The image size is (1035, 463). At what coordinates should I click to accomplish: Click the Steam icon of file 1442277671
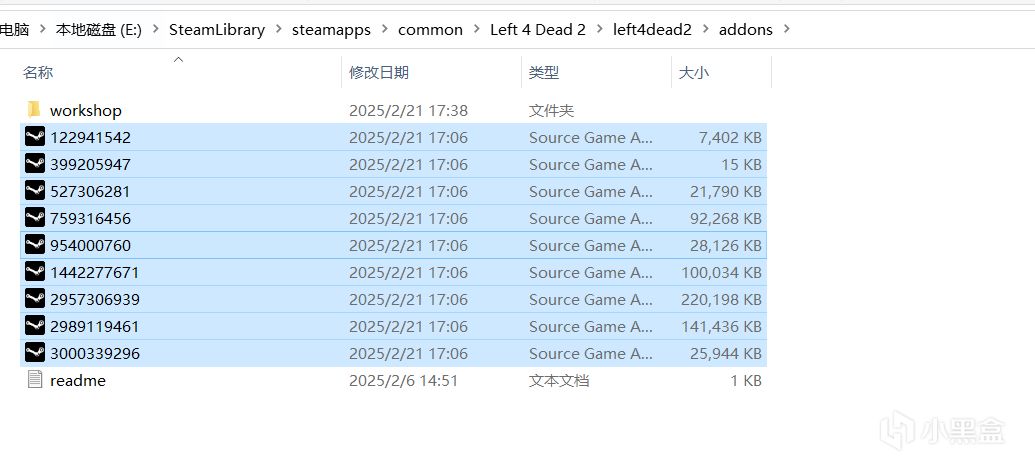[35, 272]
